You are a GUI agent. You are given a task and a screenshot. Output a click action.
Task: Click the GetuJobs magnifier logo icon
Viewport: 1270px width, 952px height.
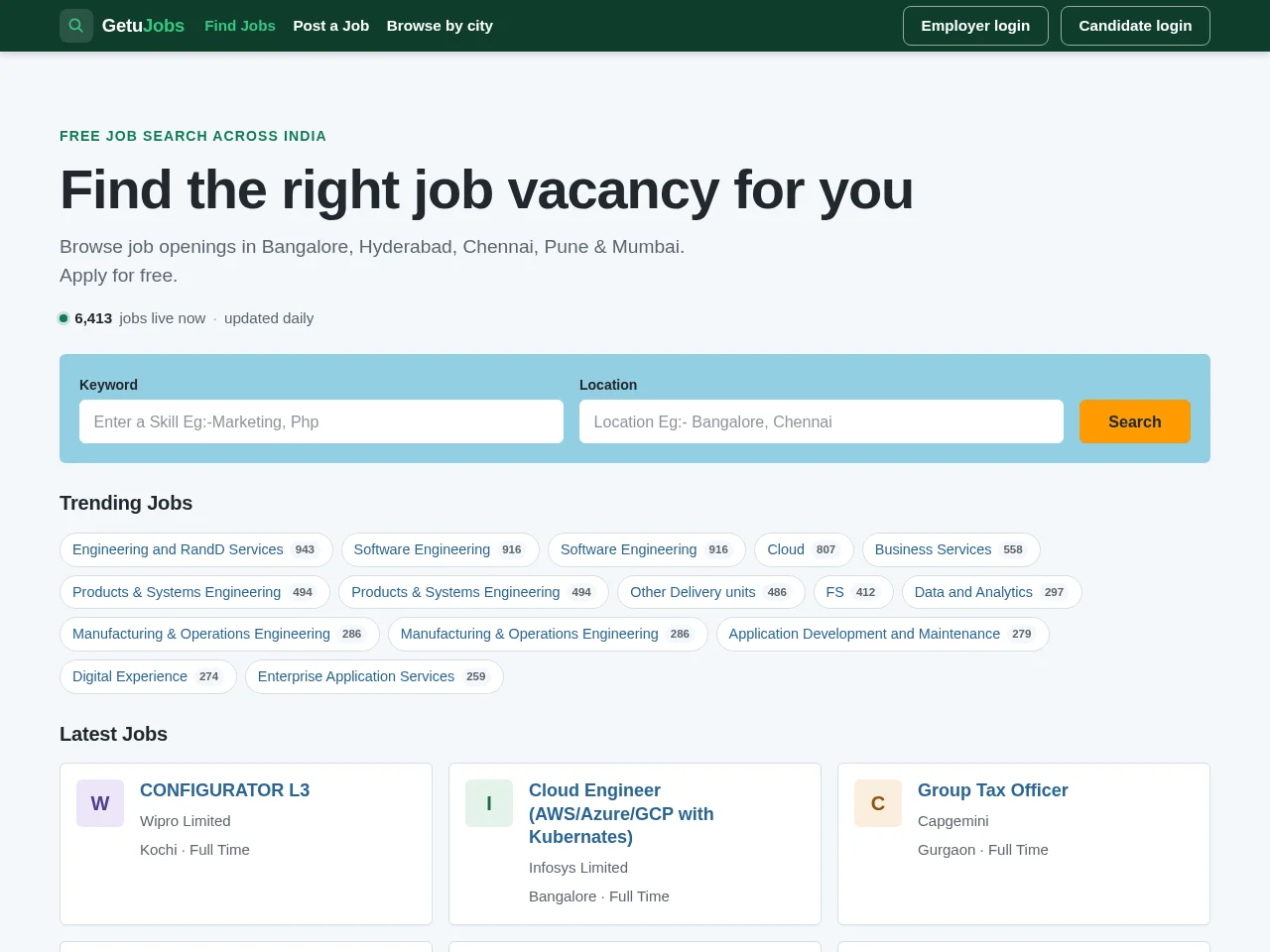point(76,26)
